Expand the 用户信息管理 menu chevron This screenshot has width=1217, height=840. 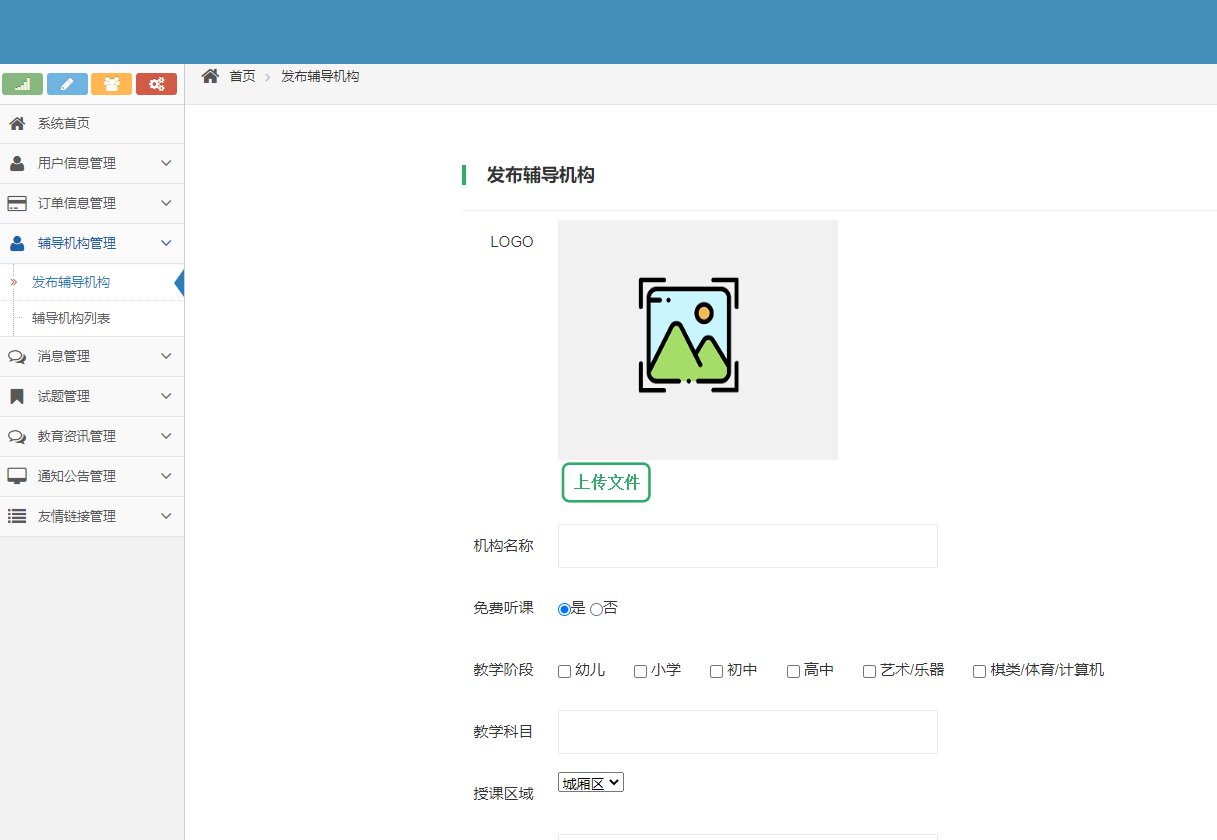166,163
